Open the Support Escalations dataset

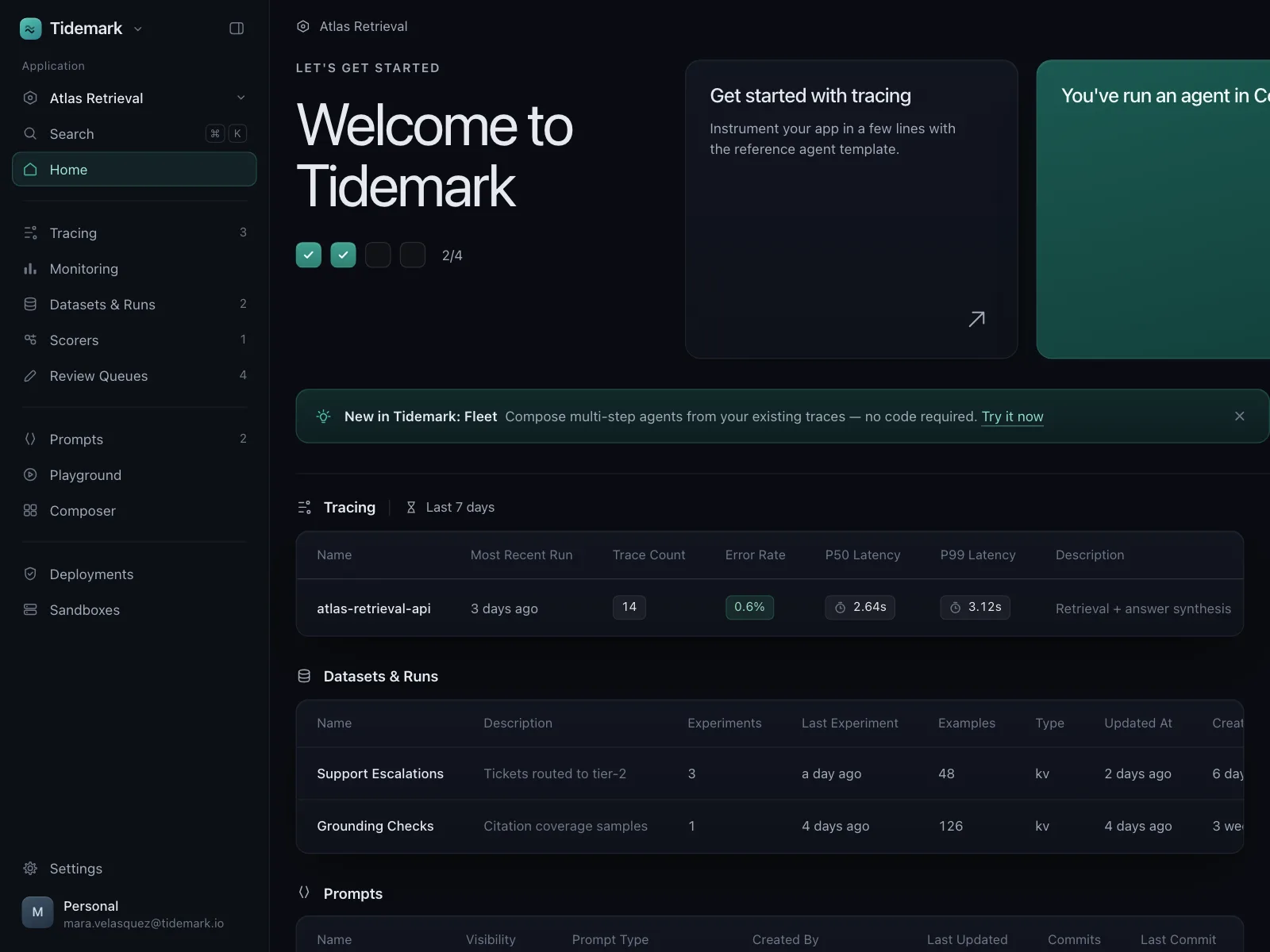click(380, 773)
